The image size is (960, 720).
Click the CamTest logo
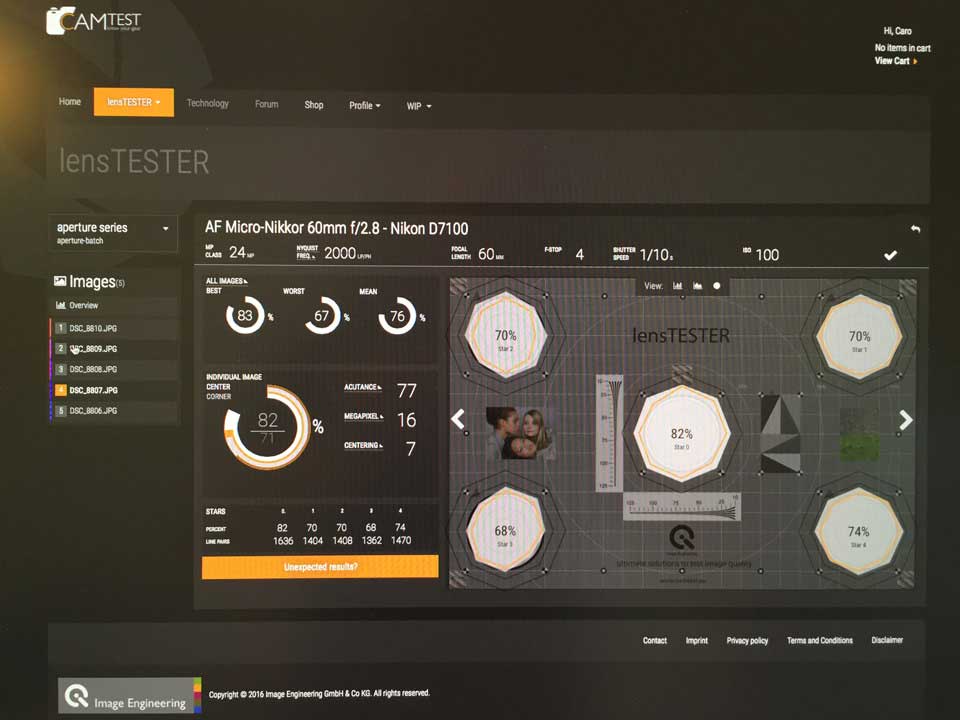click(x=94, y=20)
